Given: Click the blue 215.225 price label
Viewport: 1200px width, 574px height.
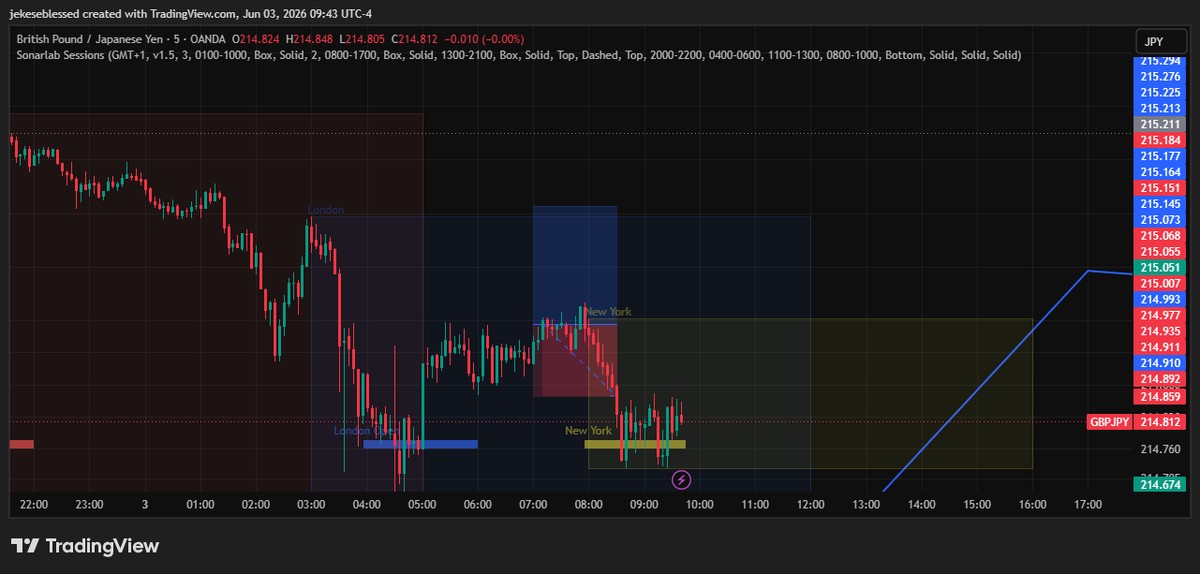Looking at the screenshot, I should pos(1160,92).
